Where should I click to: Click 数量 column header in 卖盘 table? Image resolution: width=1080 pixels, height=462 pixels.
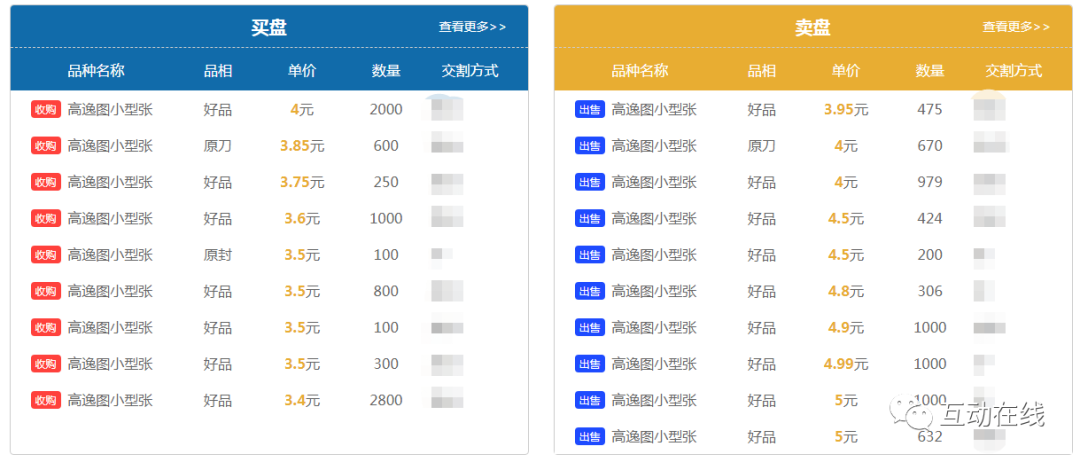tap(931, 70)
